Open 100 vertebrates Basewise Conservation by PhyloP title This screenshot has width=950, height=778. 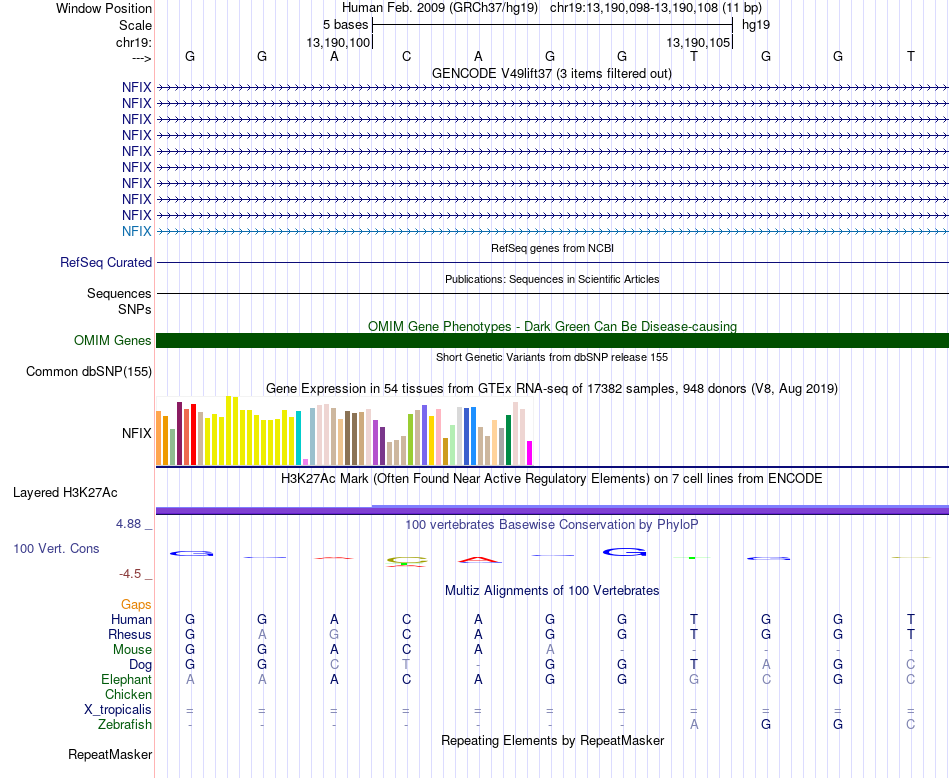pos(552,524)
